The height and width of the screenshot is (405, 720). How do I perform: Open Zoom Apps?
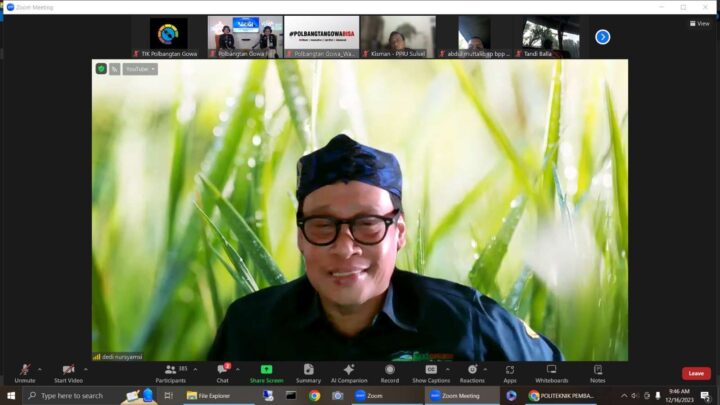click(x=510, y=373)
